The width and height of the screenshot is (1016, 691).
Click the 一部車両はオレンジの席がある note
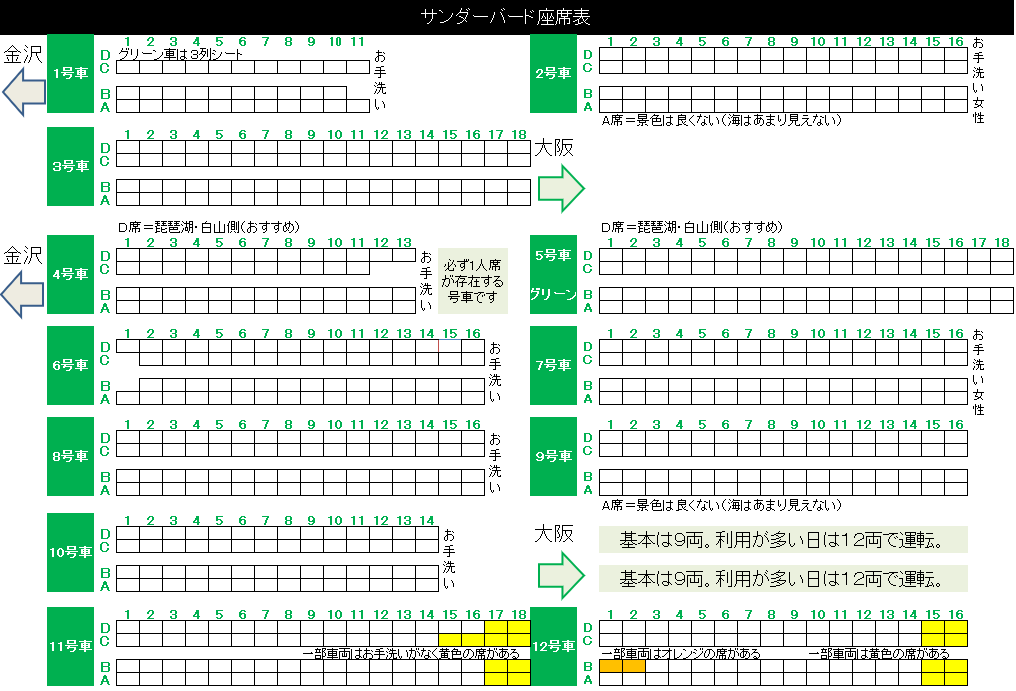681,653
